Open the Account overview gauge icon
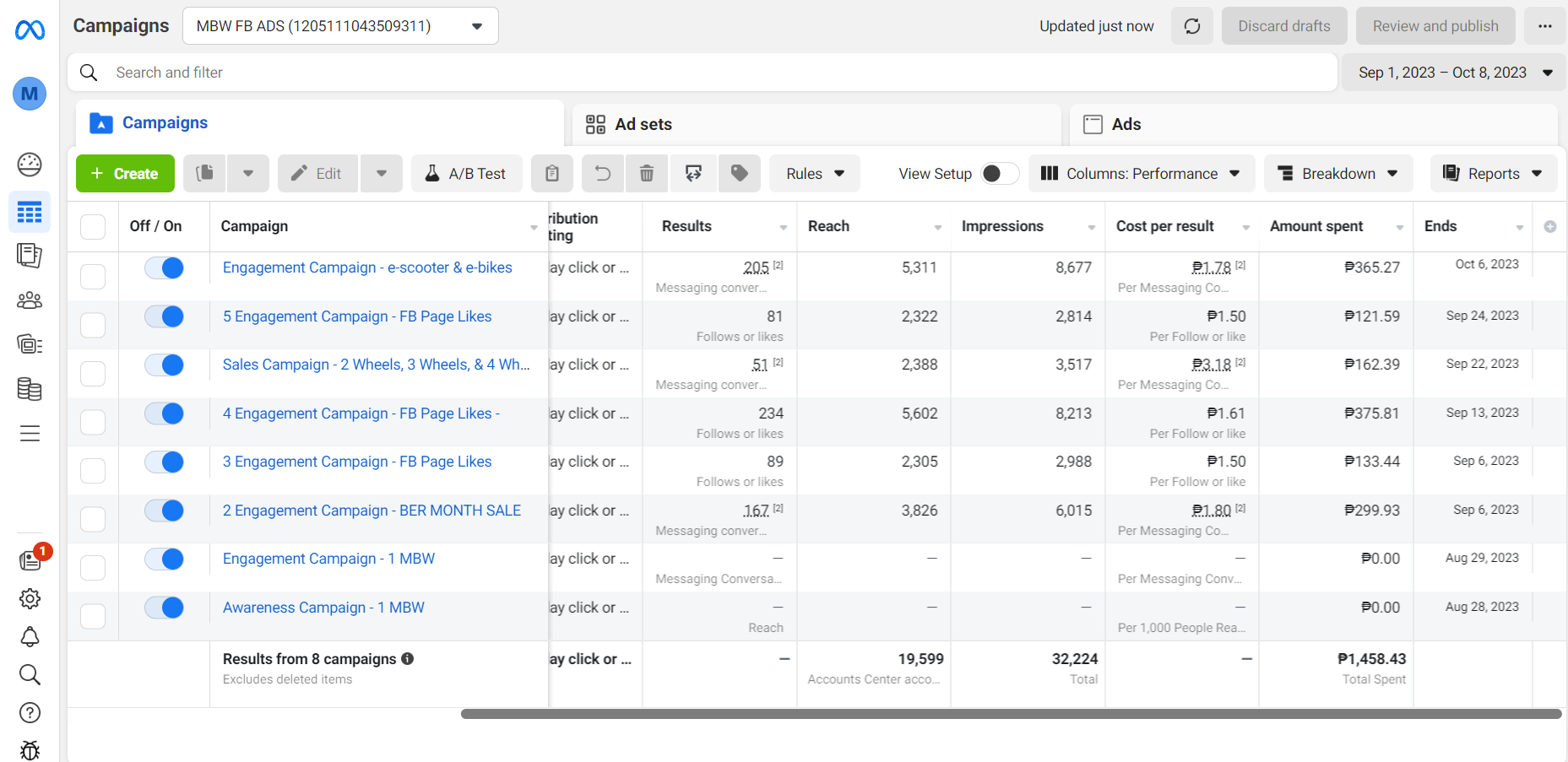Viewport: 1568px width, 762px height. coord(30,165)
